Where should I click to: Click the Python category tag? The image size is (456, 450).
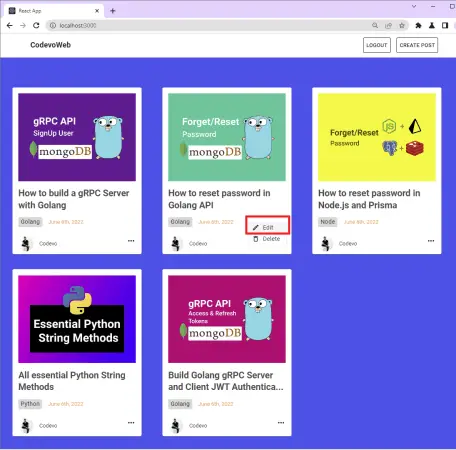[30, 404]
